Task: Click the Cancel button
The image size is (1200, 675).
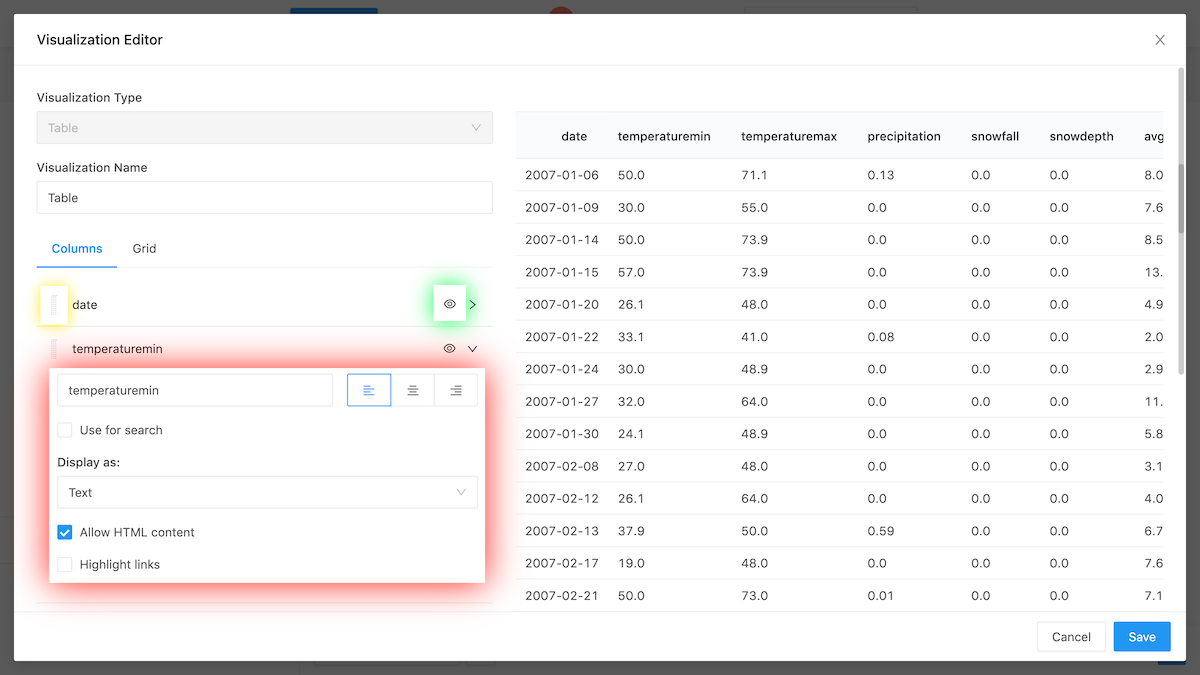Action: [1071, 637]
